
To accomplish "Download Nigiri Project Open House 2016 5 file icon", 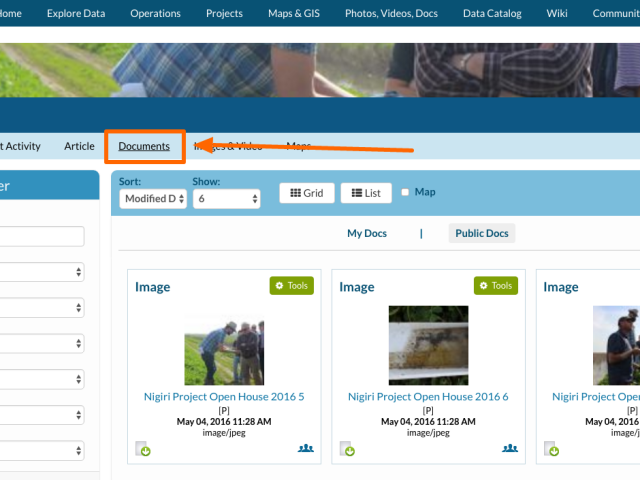I will click(x=143, y=448).
